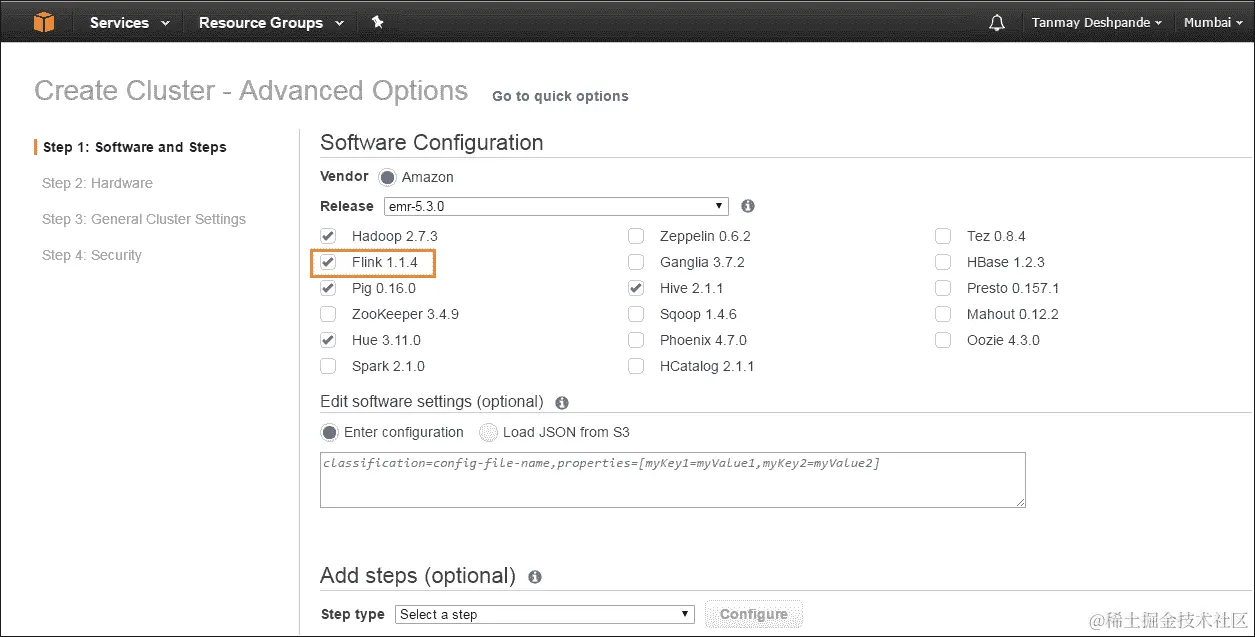The height and width of the screenshot is (637, 1255).
Task: Select the Load JSON from S3 radio button
Action: [488, 432]
